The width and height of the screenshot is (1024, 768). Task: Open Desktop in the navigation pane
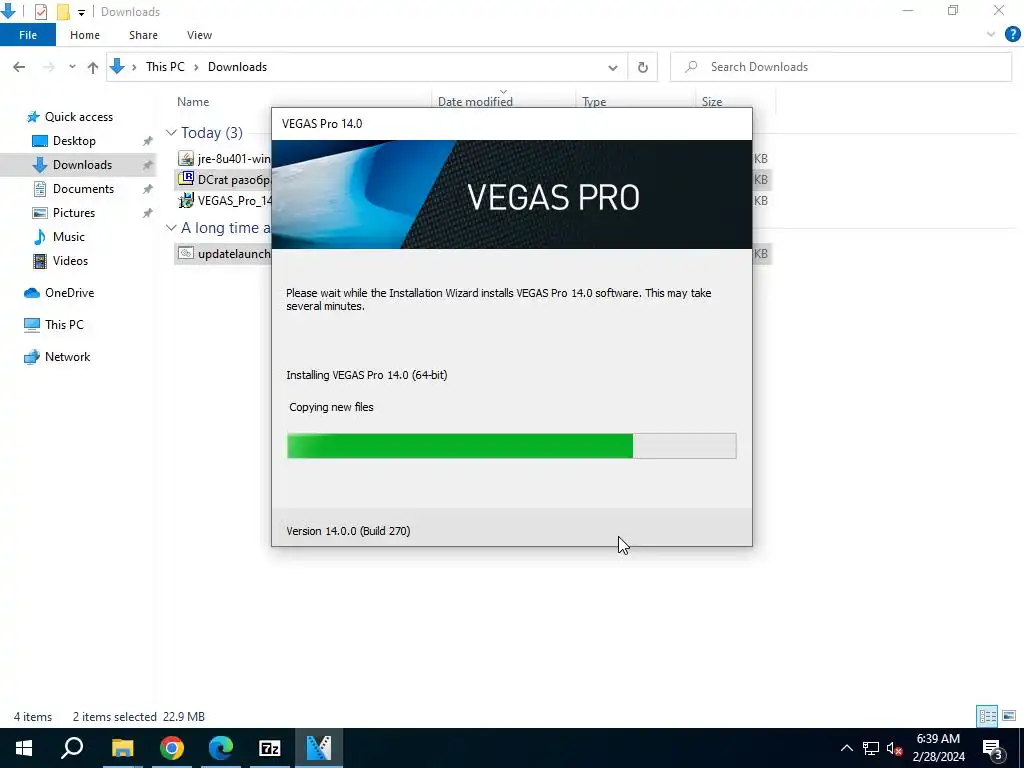tap(74, 141)
